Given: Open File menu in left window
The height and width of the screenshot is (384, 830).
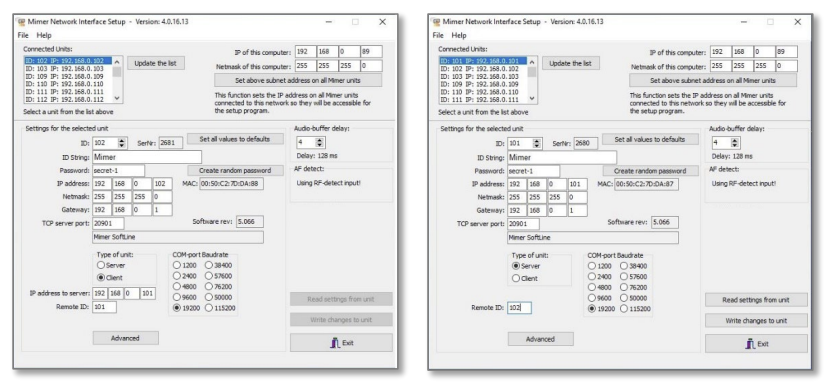Looking at the screenshot, I should pos(23,35).
